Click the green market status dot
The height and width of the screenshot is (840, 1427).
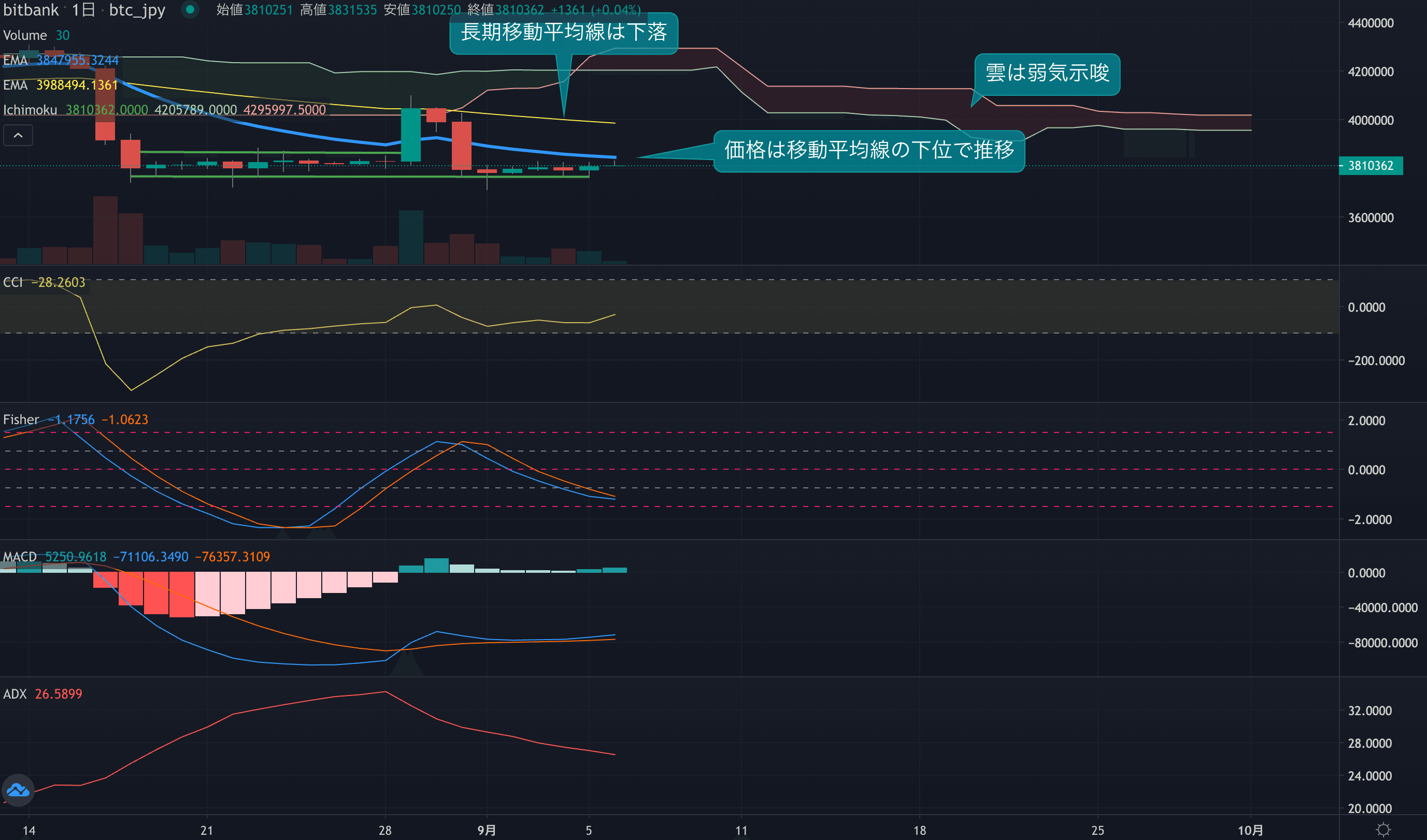tap(190, 10)
